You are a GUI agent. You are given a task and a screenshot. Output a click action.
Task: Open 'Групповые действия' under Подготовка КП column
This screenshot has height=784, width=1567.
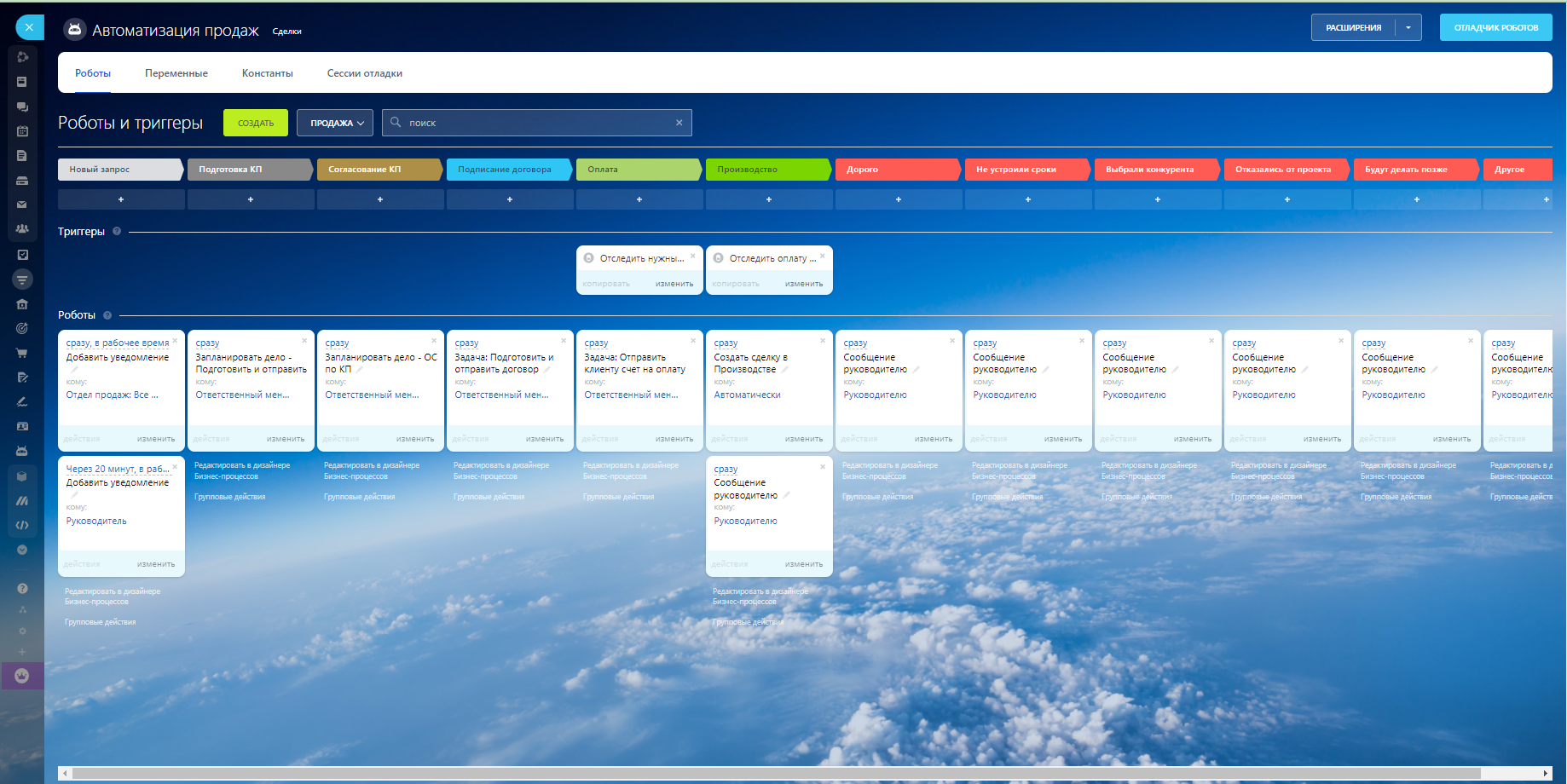230,497
